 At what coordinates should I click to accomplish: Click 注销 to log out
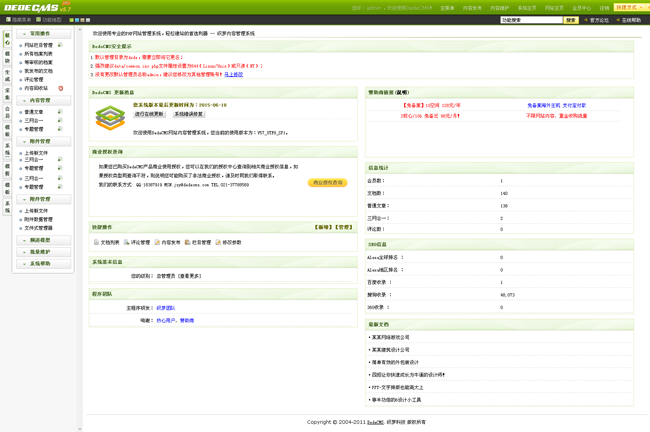[604, 8]
